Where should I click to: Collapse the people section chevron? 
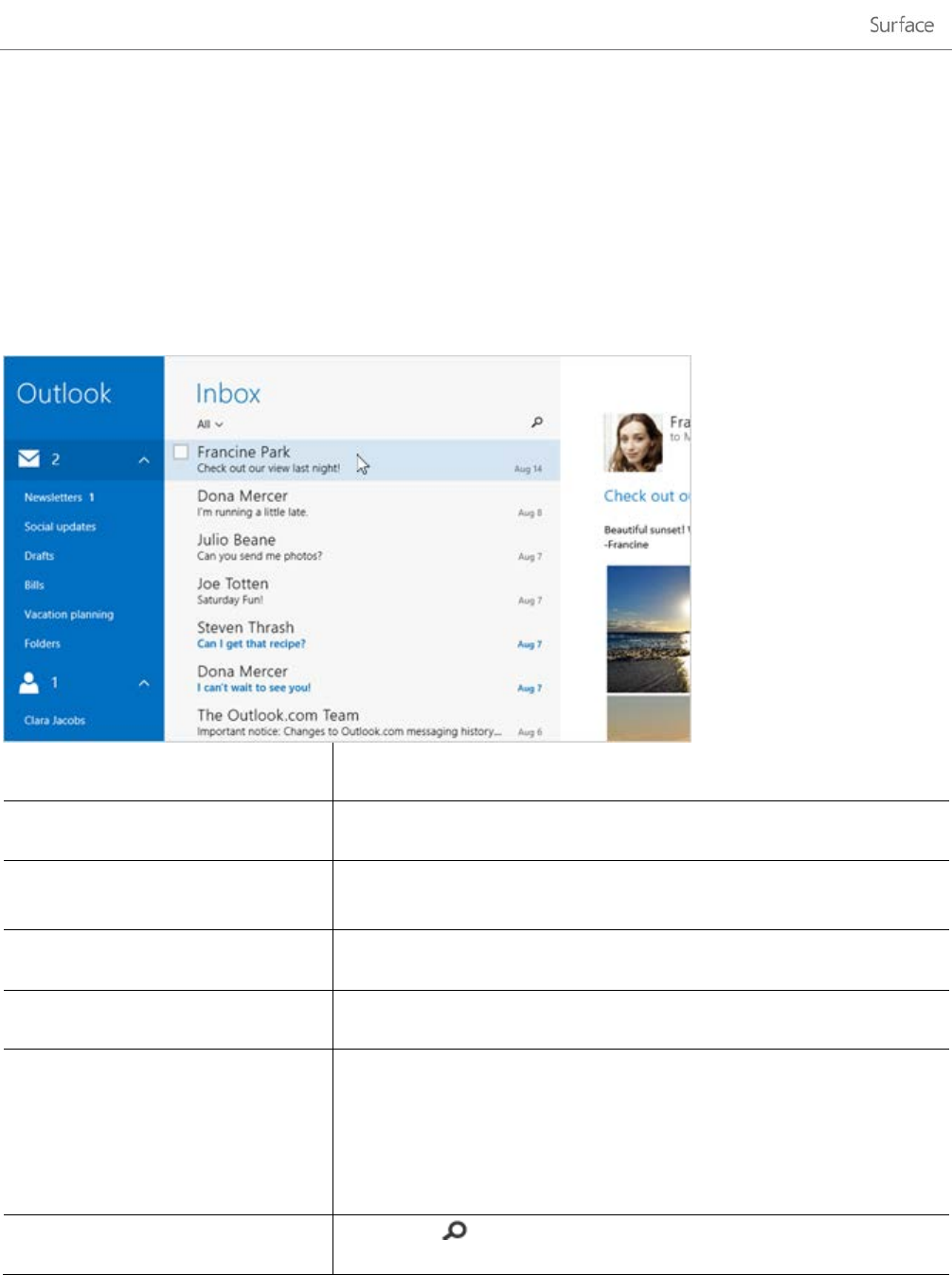click(x=144, y=683)
